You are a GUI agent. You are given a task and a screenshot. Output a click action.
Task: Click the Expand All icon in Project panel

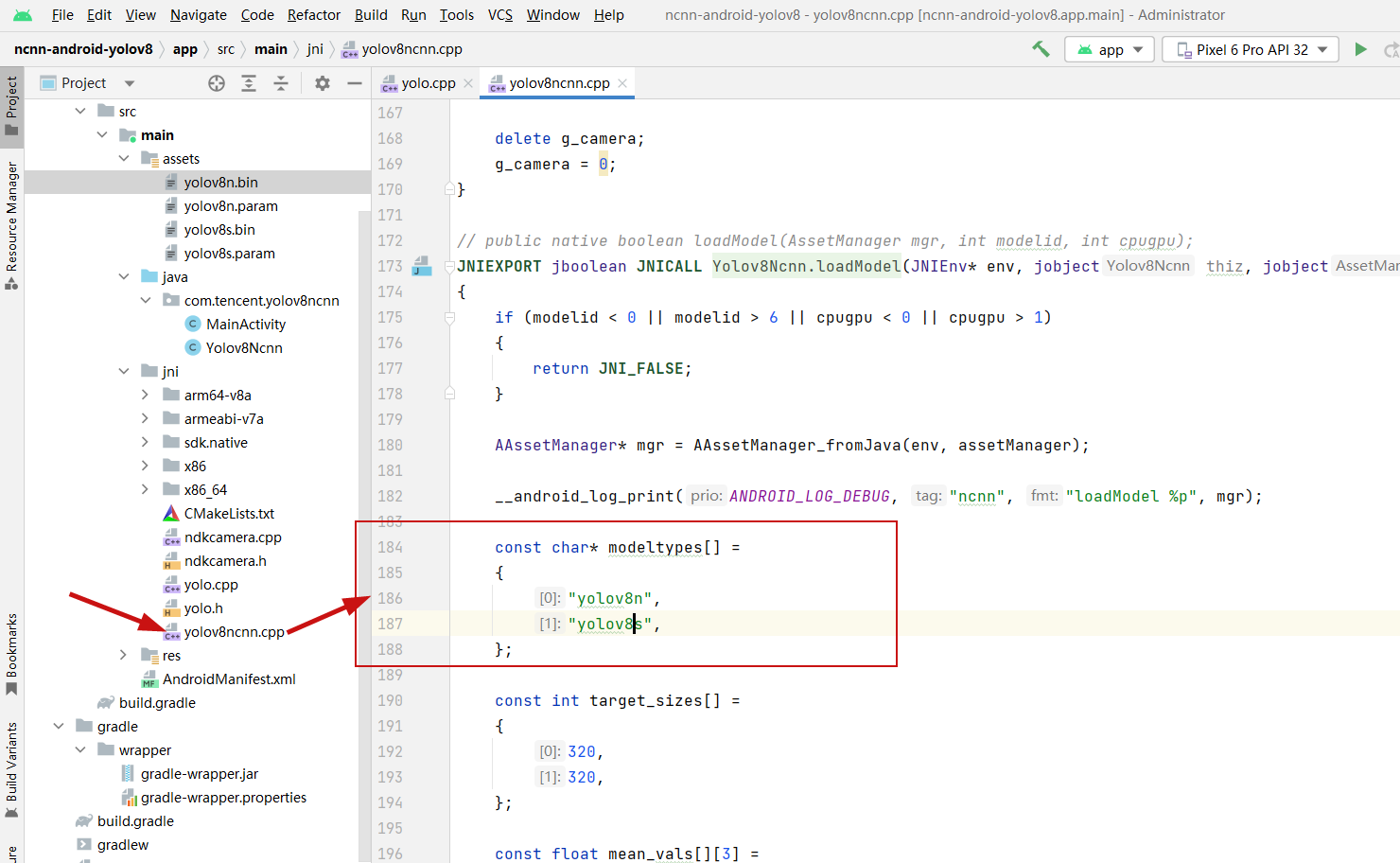tap(249, 83)
